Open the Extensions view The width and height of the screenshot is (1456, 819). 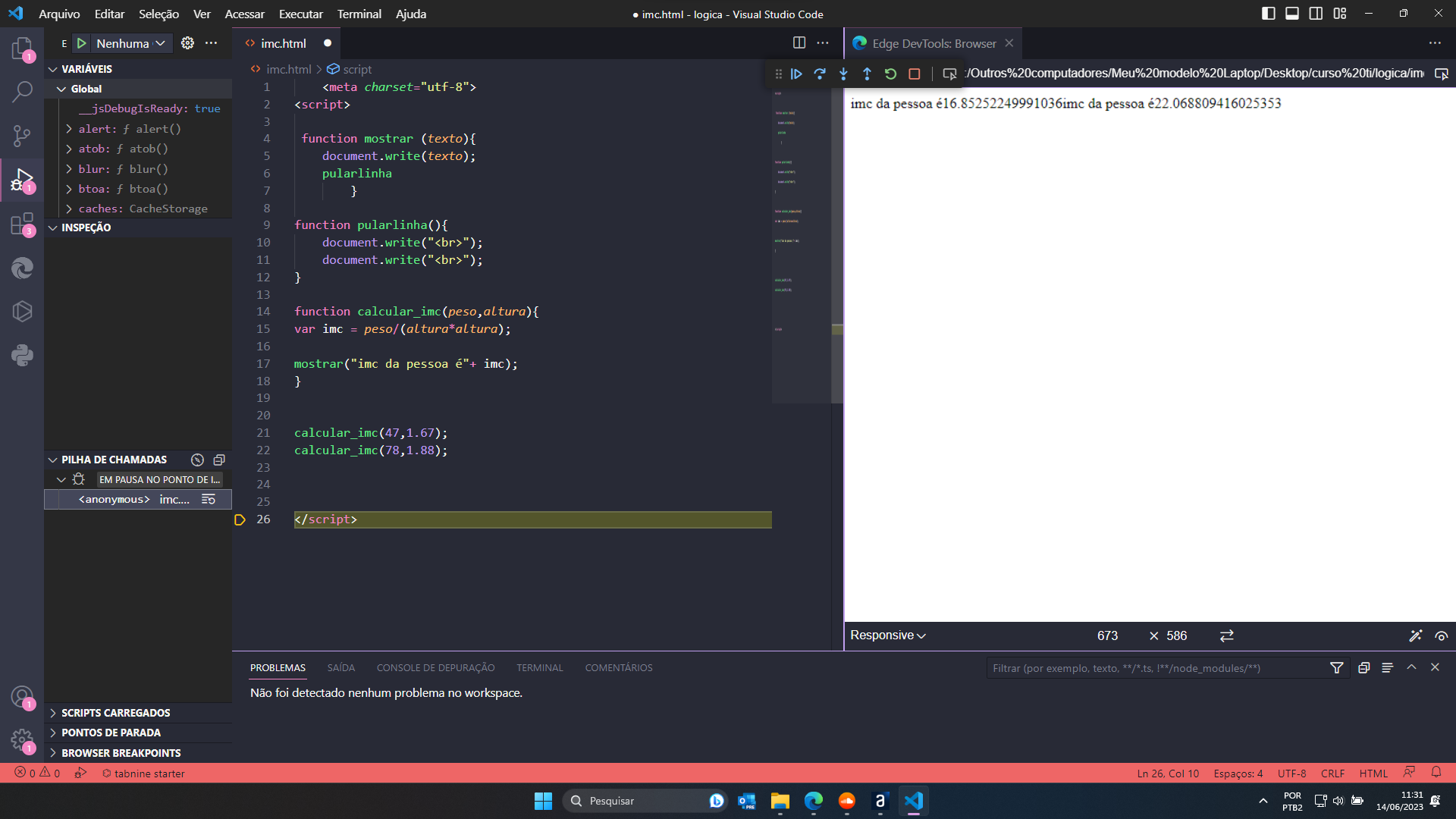pos(22,224)
